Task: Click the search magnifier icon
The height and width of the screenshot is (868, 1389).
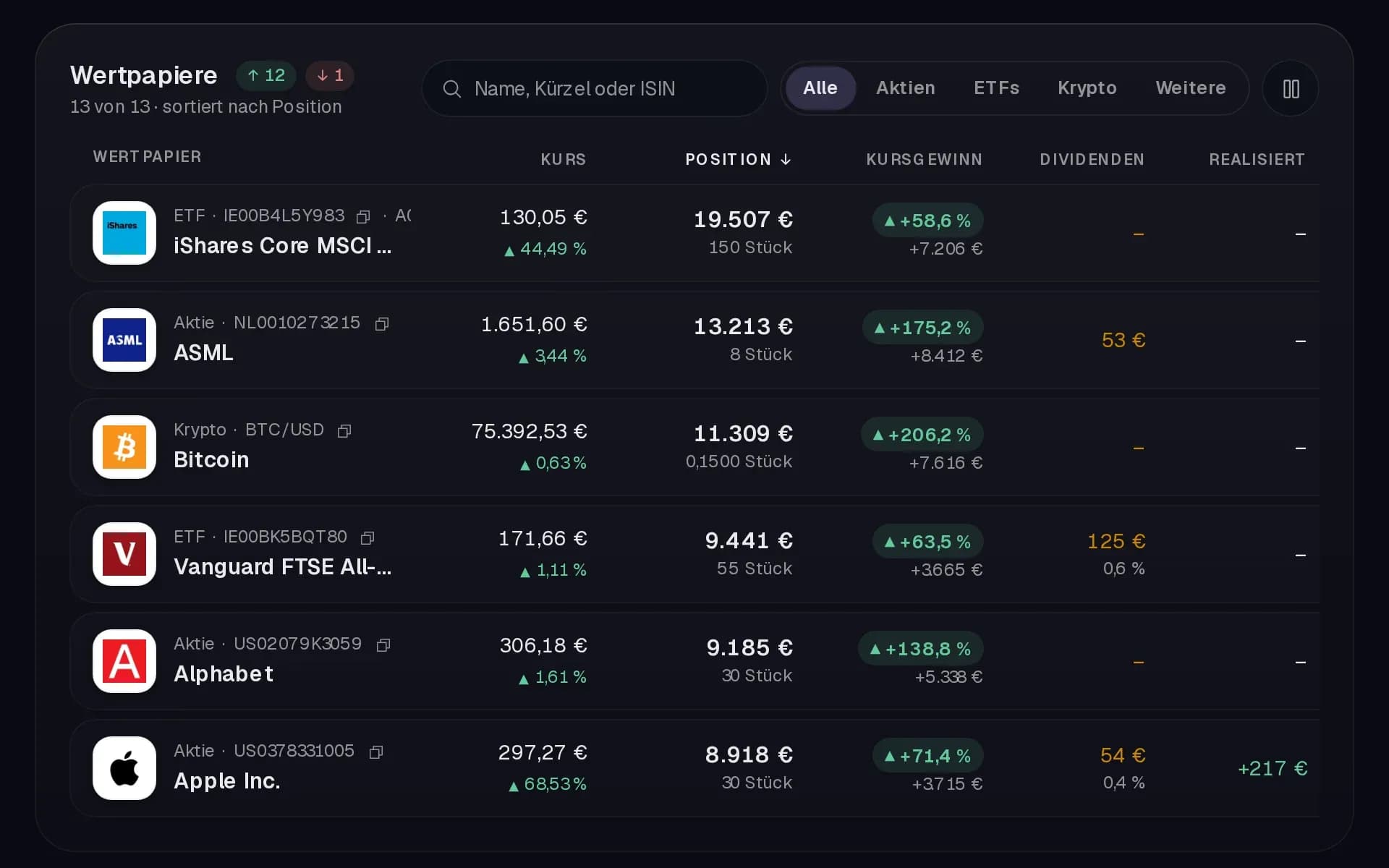Action: point(452,88)
